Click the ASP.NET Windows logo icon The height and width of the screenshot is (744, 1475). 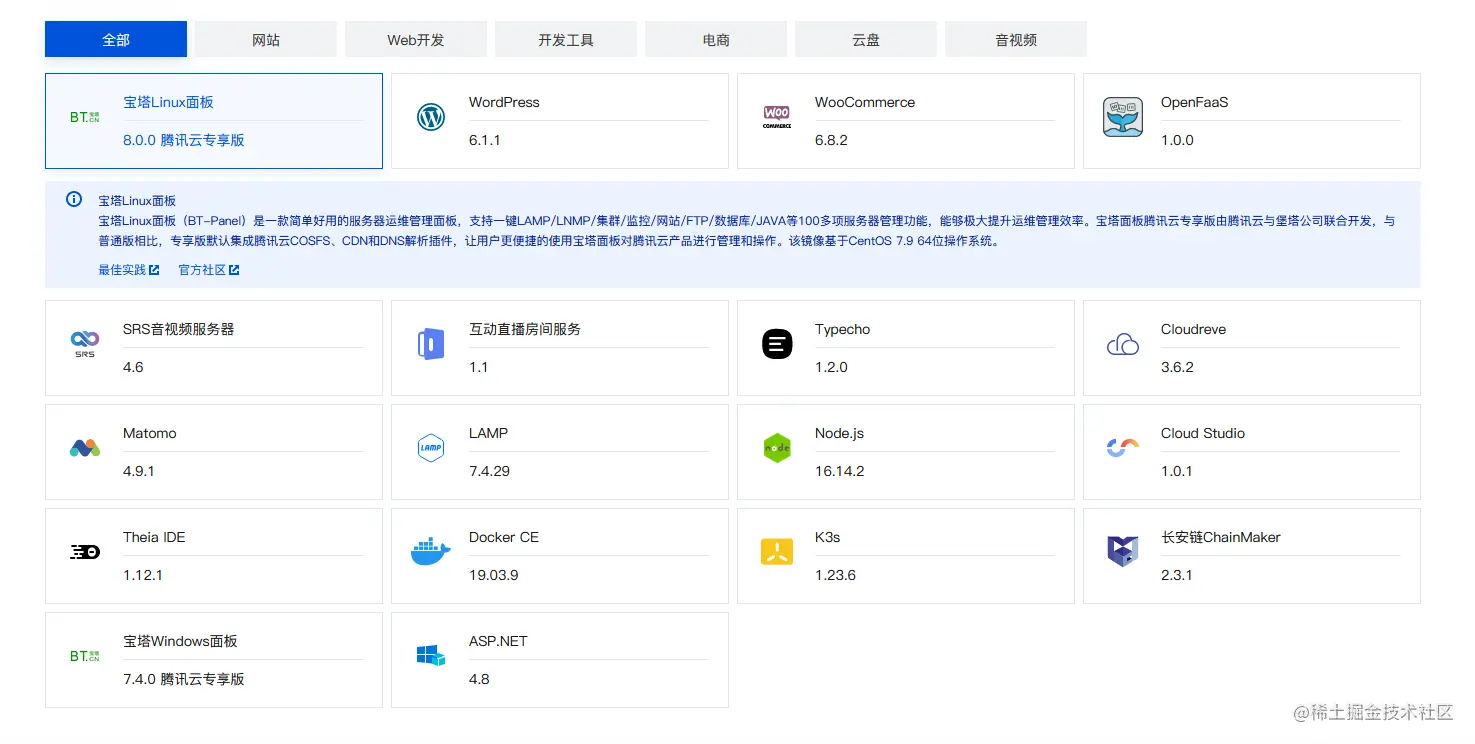(430, 656)
